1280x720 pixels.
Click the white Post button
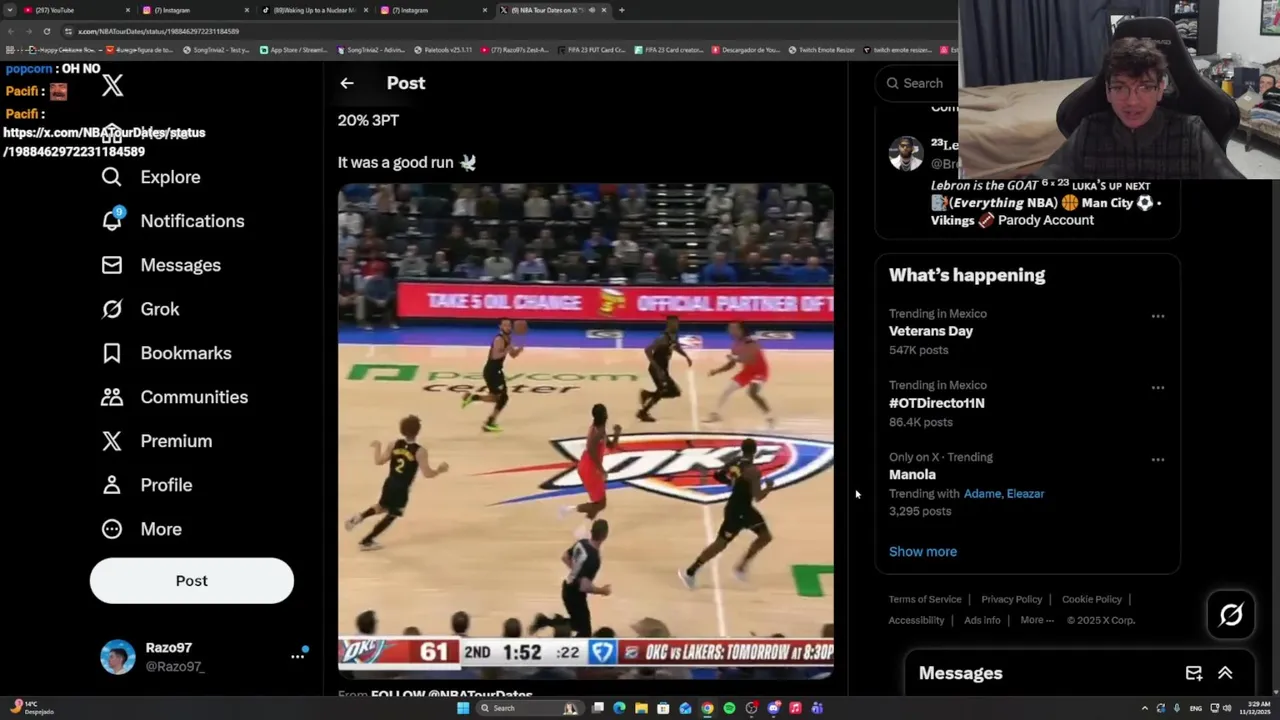tap(192, 581)
